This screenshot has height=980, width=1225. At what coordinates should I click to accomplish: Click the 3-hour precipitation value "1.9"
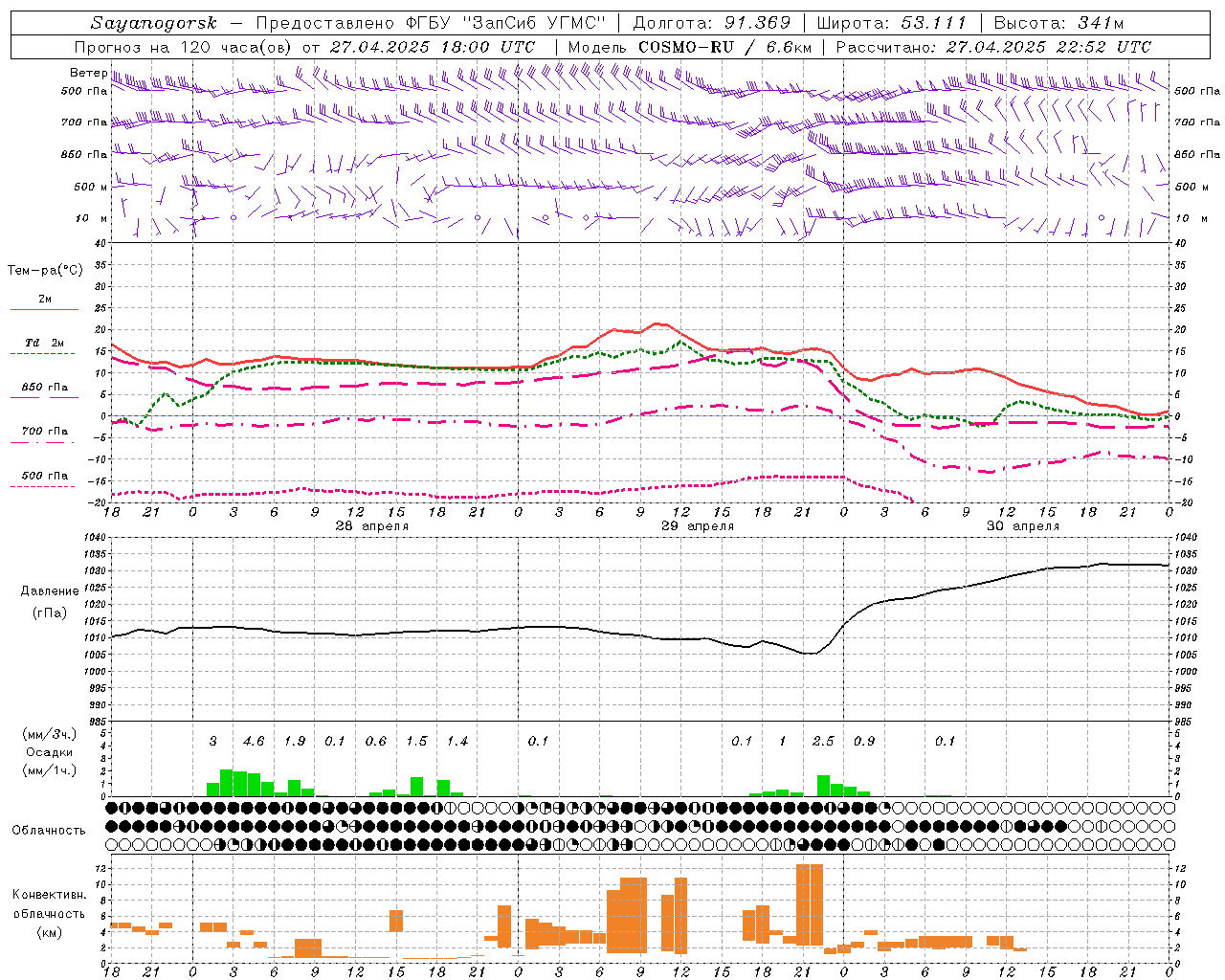point(295,741)
